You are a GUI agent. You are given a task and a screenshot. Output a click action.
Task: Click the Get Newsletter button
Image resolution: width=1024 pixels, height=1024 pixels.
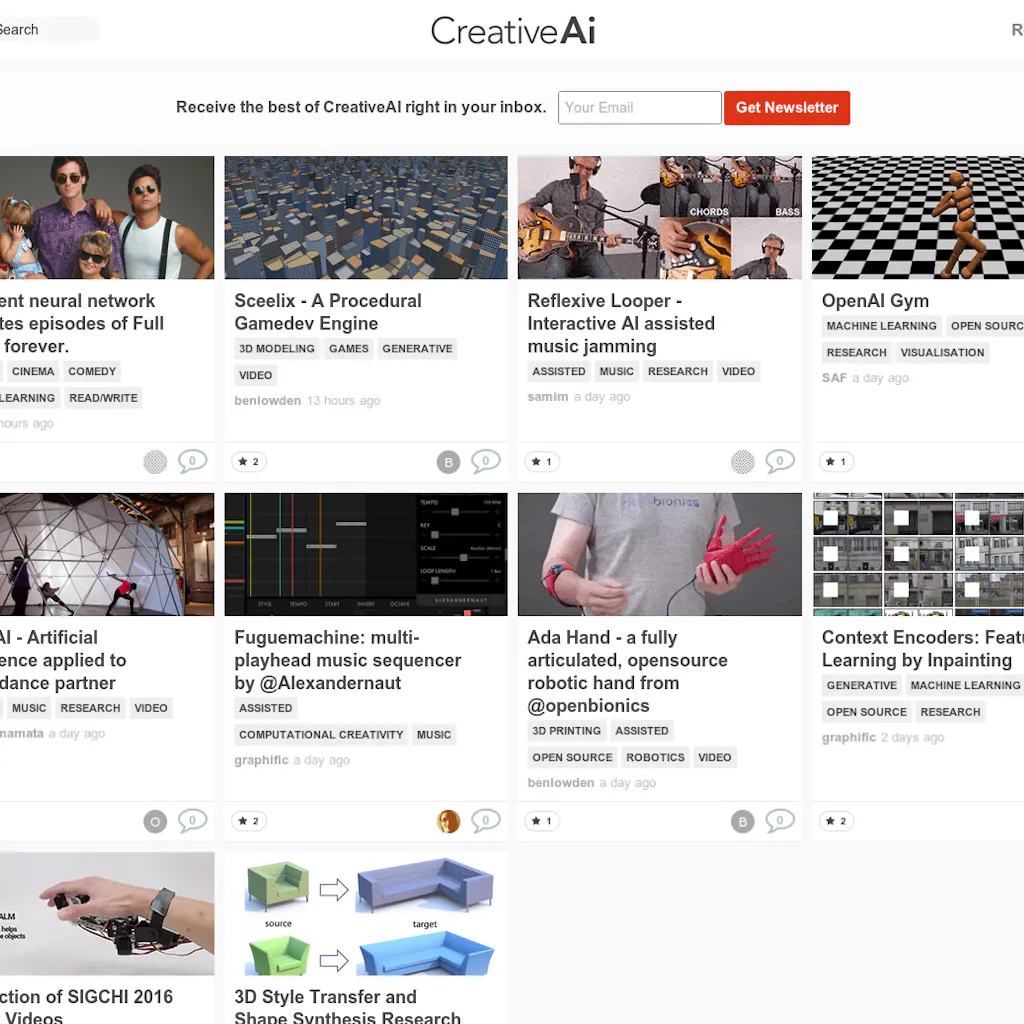pos(787,107)
